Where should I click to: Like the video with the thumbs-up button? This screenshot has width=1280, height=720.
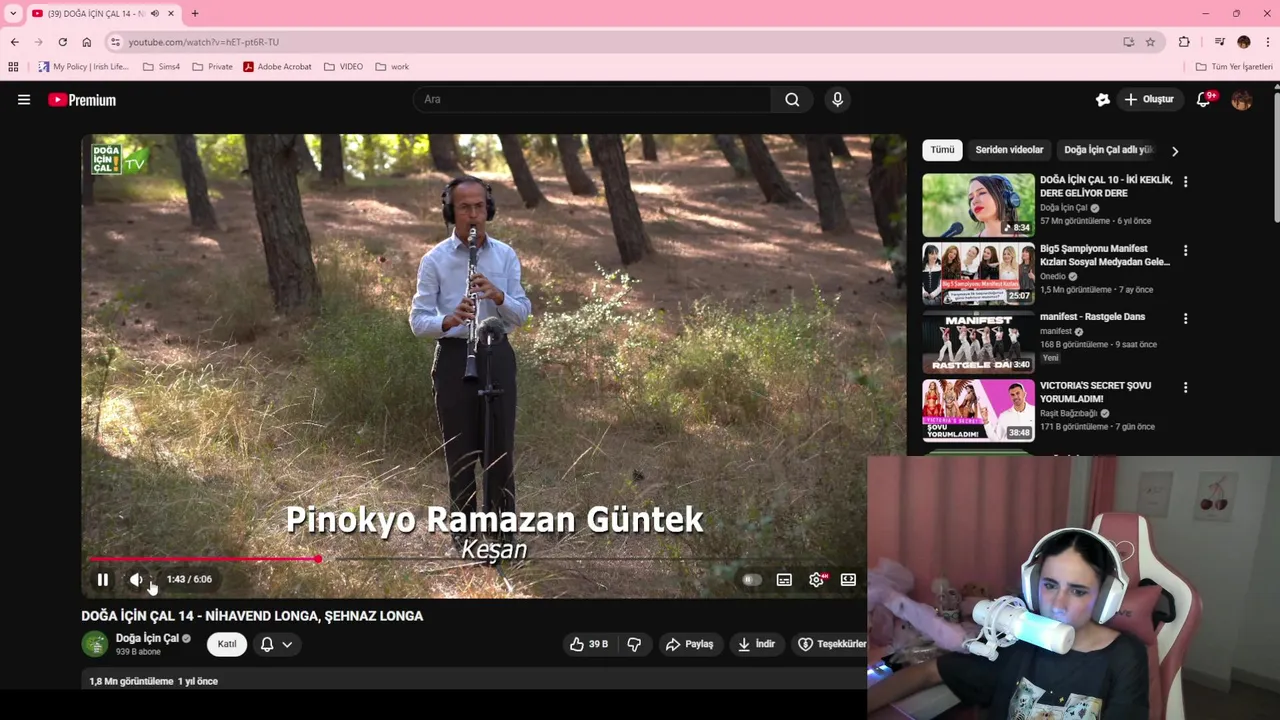(588, 644)
